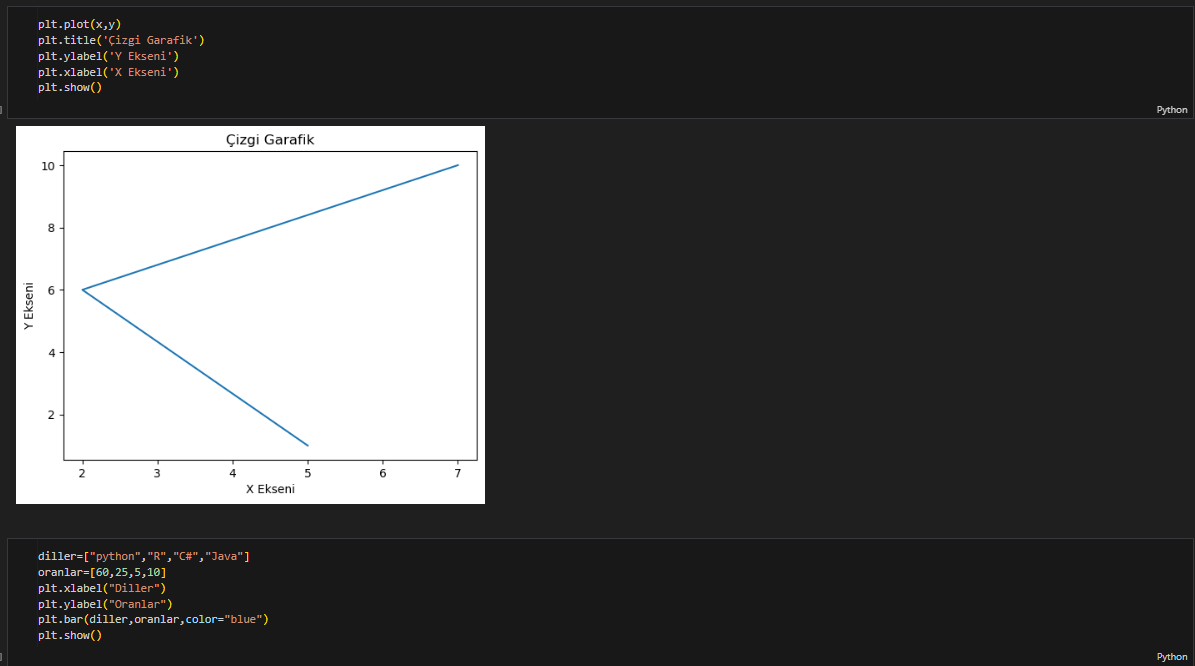Screen dimensions: 1195x666
Task: Click the "X Ekseni" axis label in the plot
Action: (270, 489)
